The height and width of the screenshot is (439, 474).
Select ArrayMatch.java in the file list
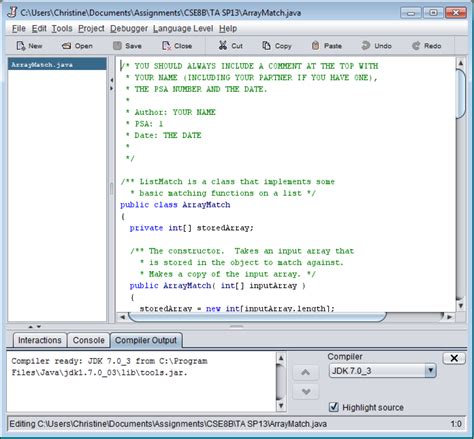tap(57, 65)
